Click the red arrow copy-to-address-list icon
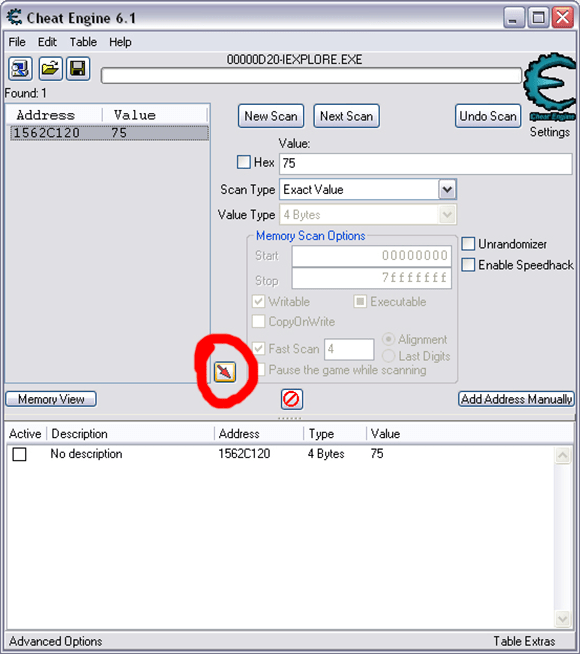The image size is (580, 654). pyautogui.click(x=225, y=372)
